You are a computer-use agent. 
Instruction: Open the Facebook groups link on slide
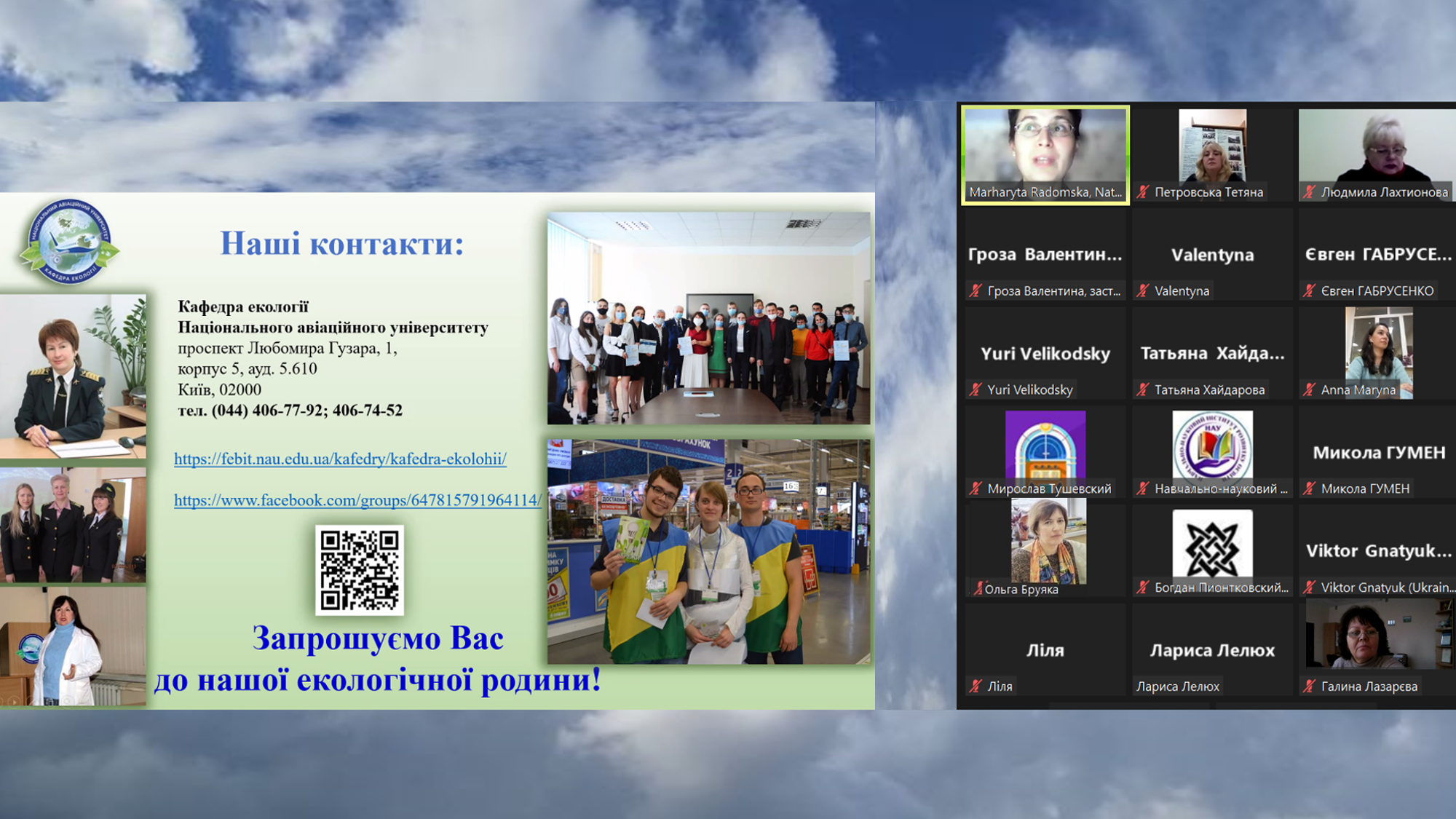tap(357, 500)
